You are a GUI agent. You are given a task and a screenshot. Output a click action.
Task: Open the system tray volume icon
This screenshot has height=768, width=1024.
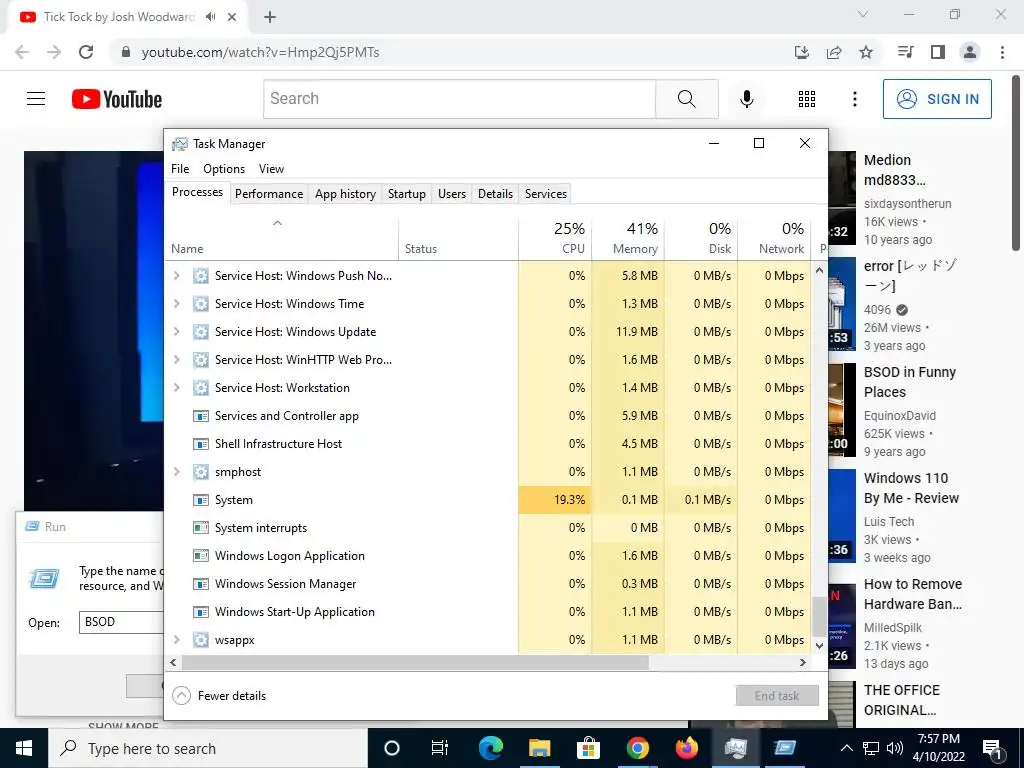pyautogui.click(x=895, y=748)
